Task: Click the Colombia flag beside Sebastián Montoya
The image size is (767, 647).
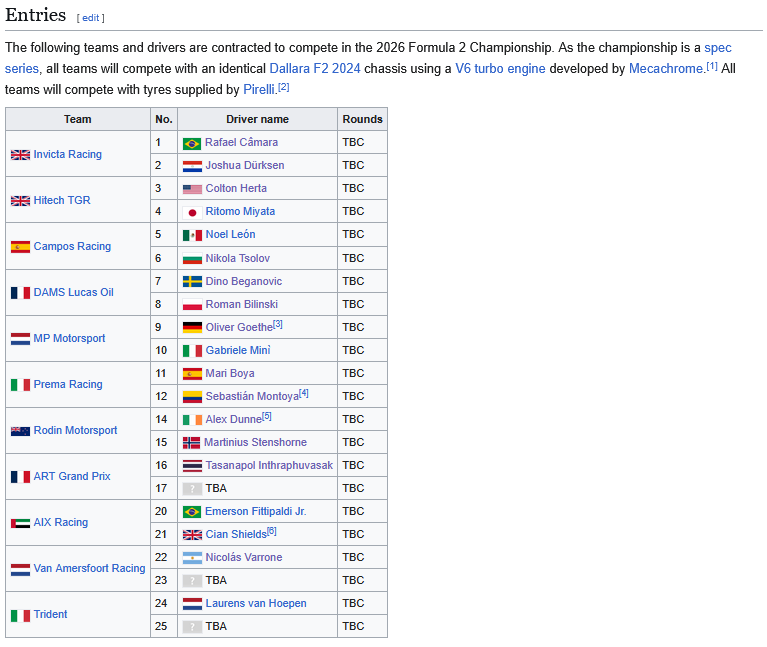Action: pos(192,397)
